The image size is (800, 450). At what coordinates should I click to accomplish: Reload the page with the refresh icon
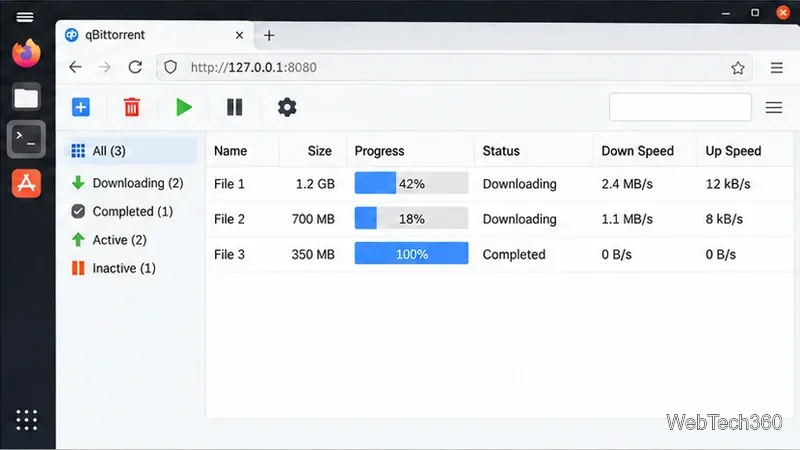click(x=135, y=67)
